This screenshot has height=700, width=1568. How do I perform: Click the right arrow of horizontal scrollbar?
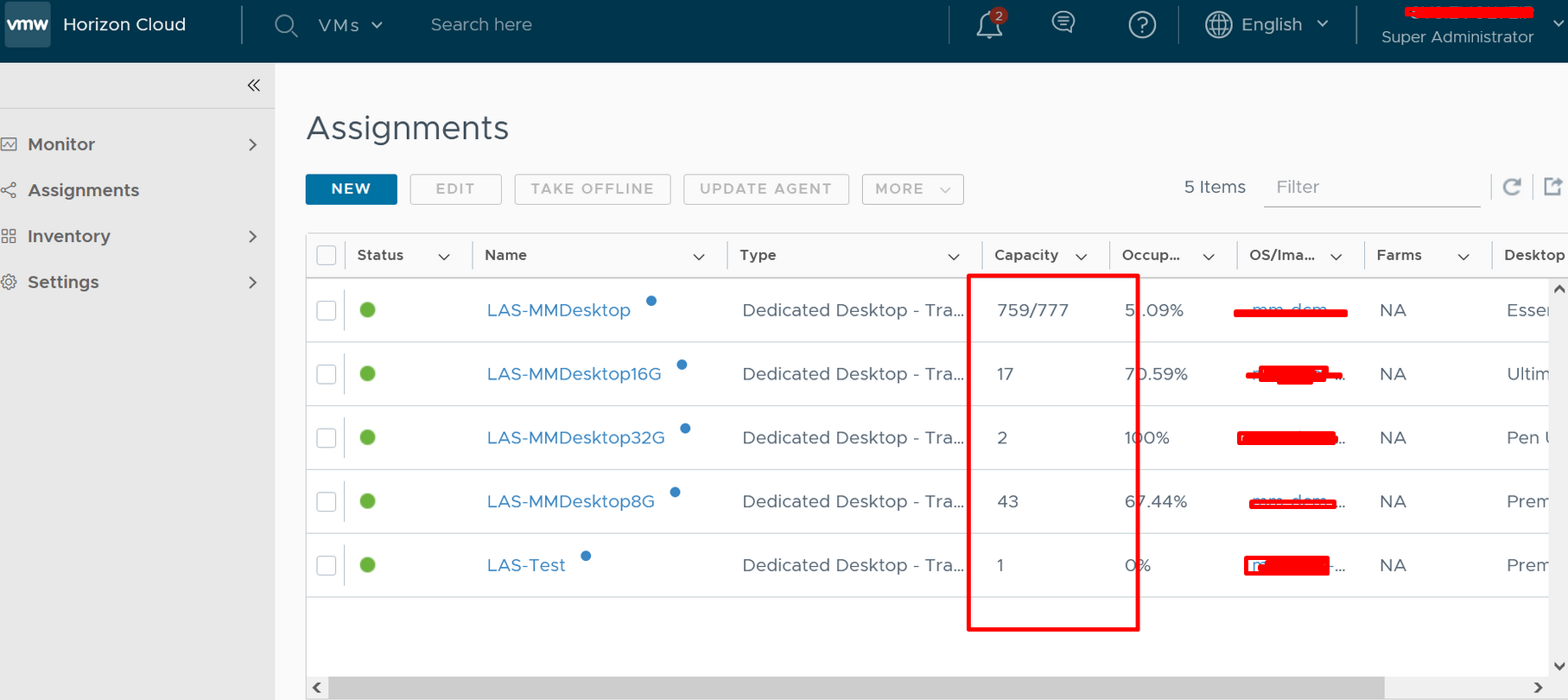[x=1538, y=687]
